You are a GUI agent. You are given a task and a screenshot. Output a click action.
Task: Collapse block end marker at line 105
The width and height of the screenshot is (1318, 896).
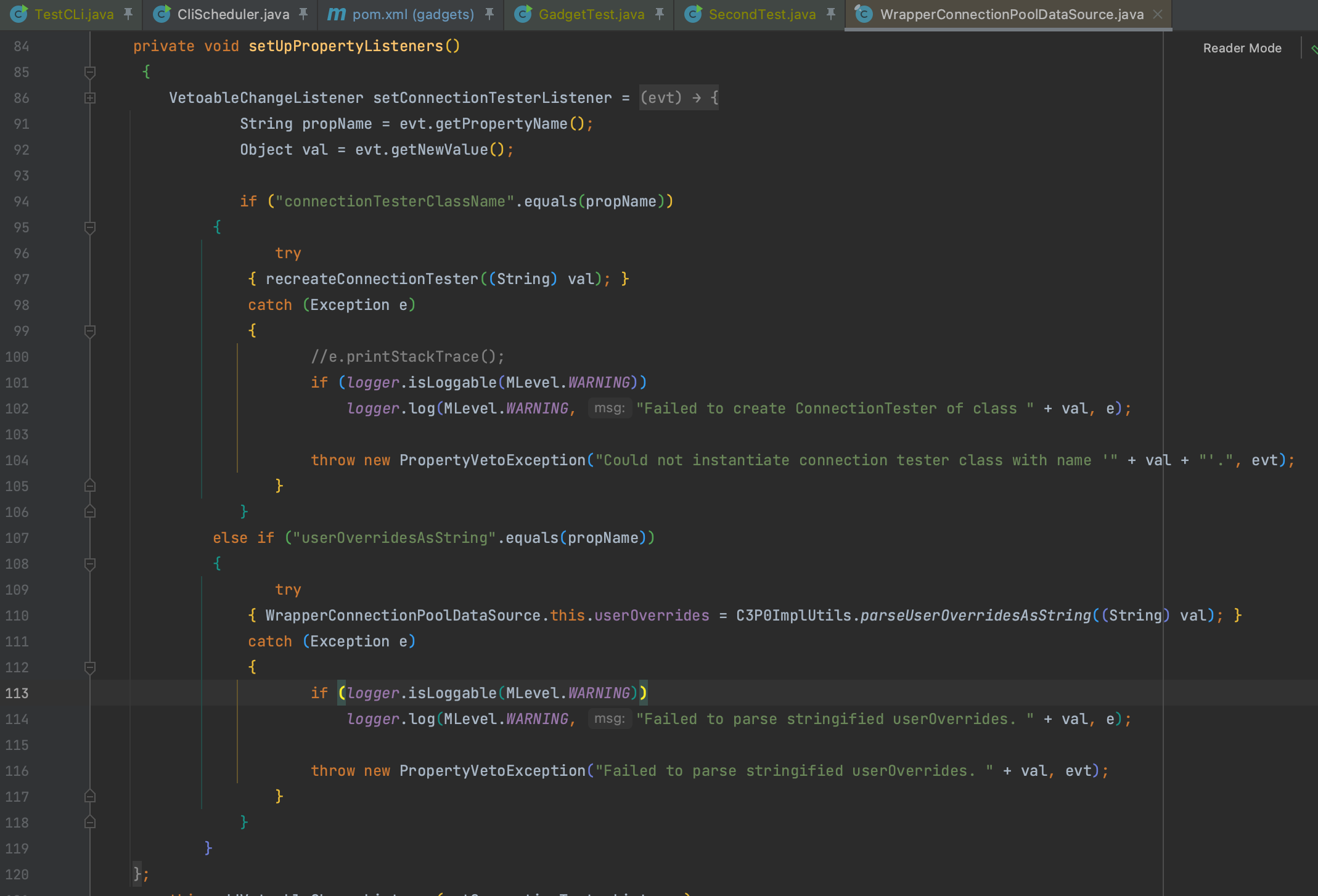(x=90, y=486)
